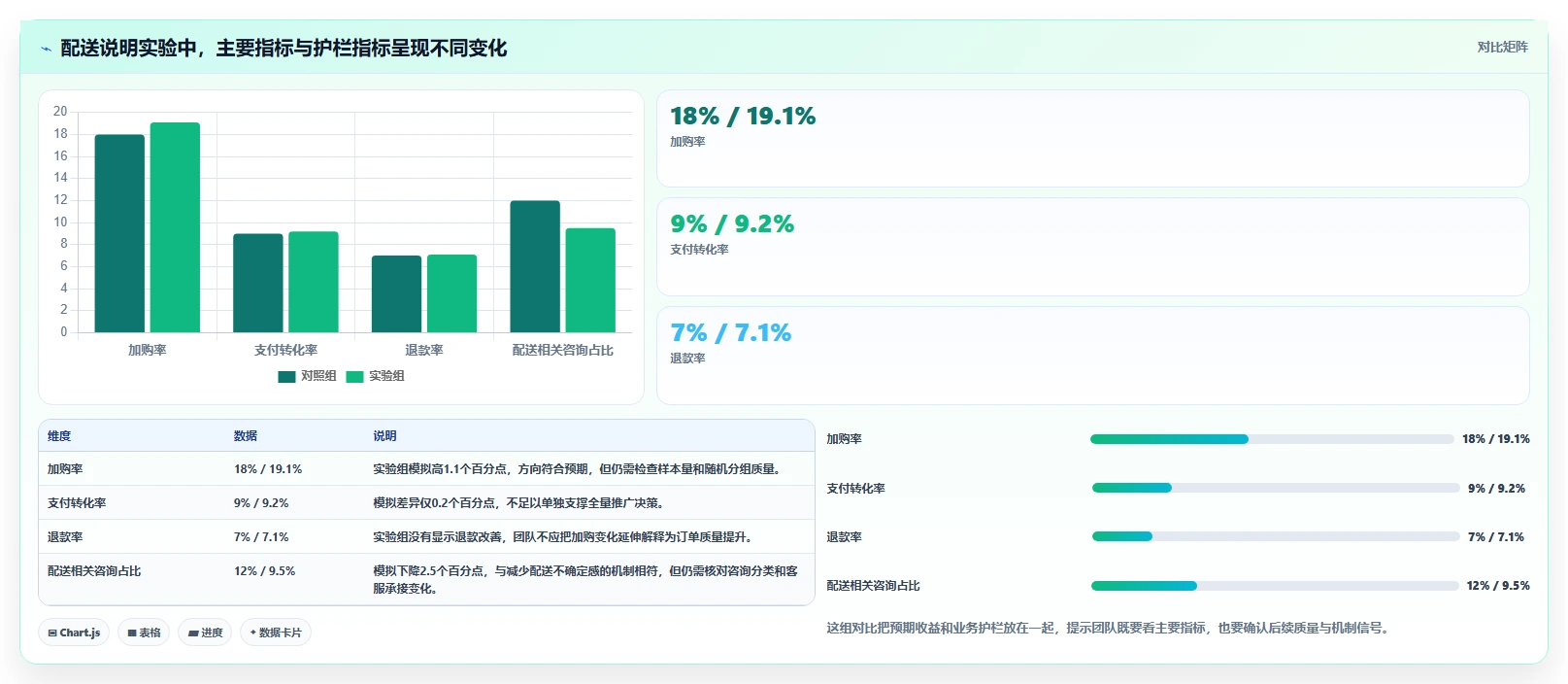1568x684 pixels.
Task: Click the card title 配送说明实验中
Action: (x=284, y=49)
